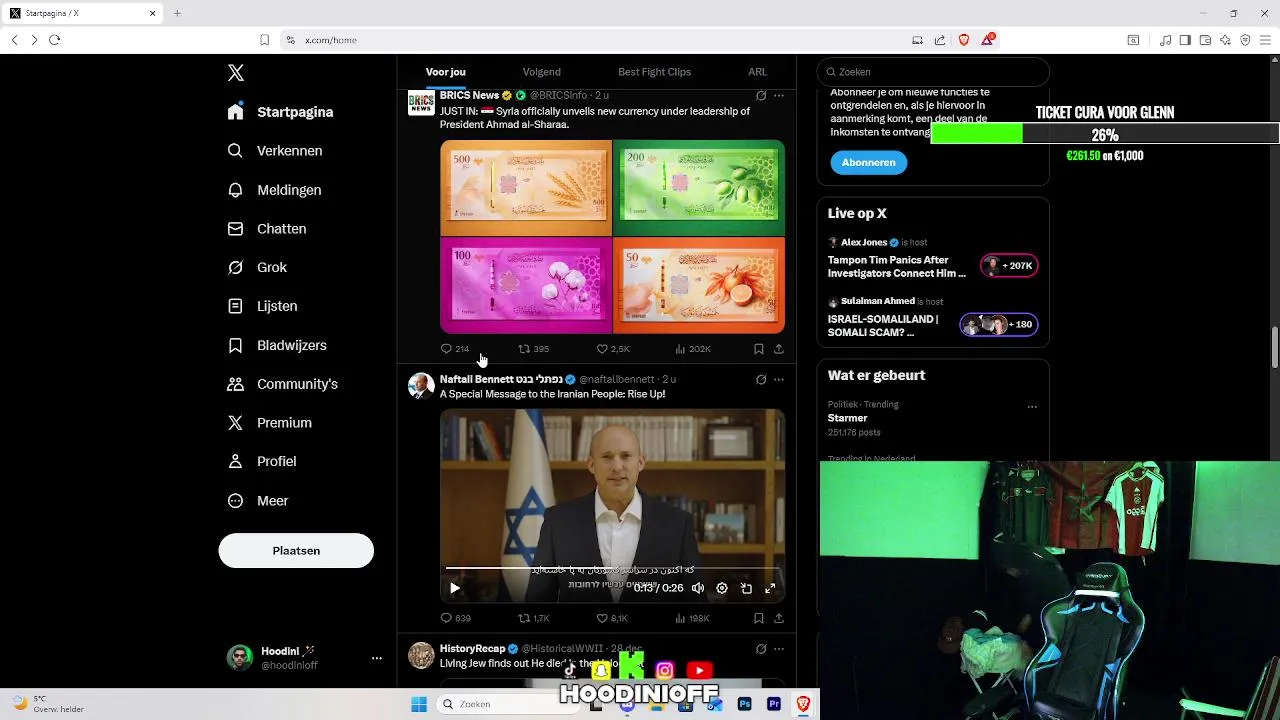Open Bladwijzers bookmarks page

(x=278, y=345)
